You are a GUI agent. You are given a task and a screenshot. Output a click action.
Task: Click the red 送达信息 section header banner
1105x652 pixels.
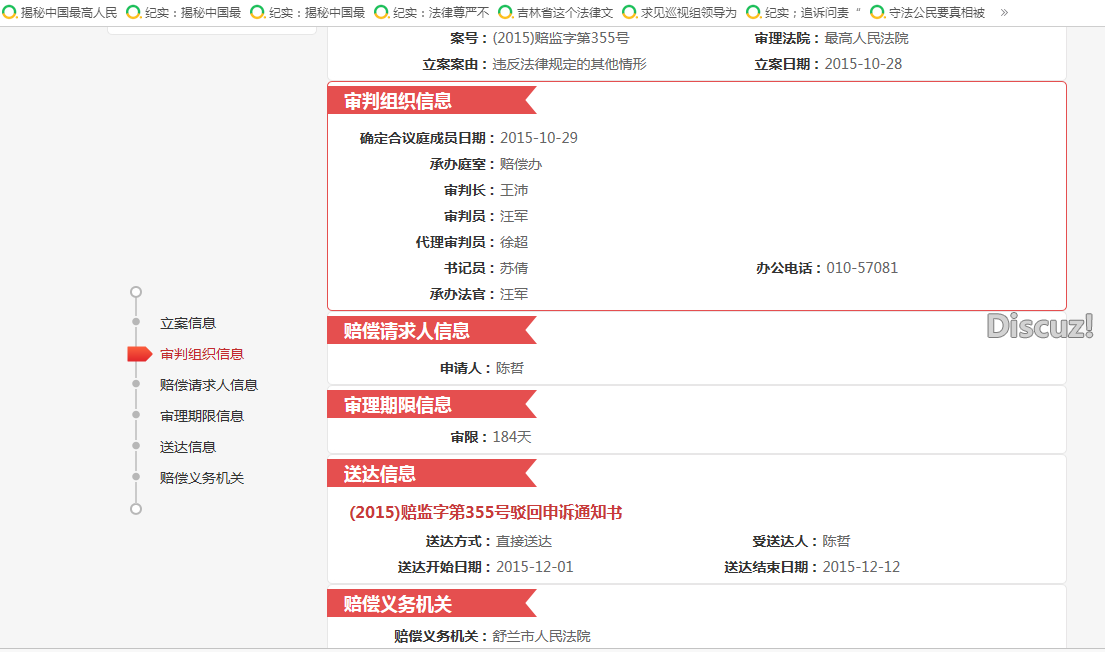pyautogui.click(x=431, y=474)
